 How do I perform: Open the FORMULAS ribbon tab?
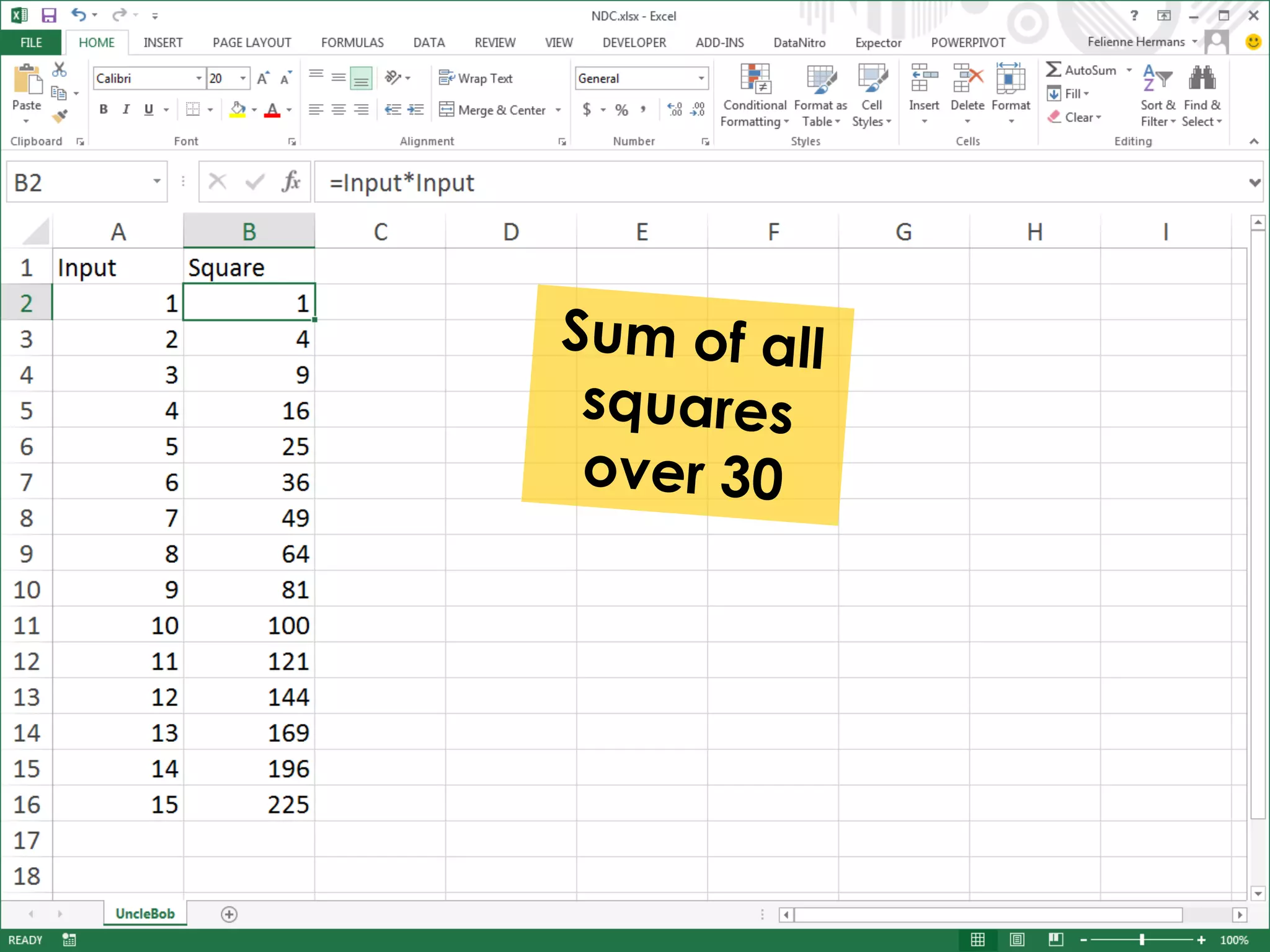[352, 43]
